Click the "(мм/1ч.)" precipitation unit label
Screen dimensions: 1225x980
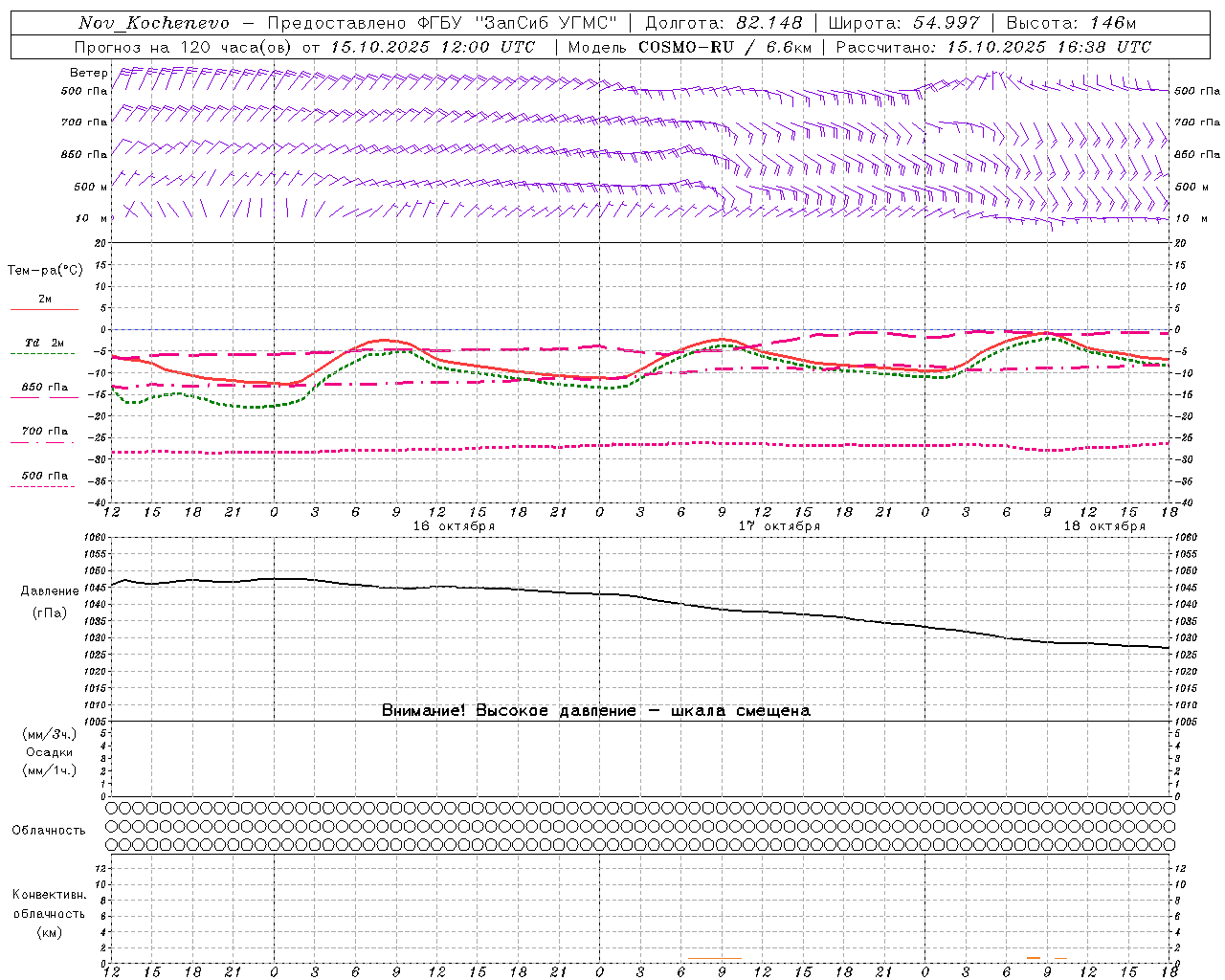[x=50, y=770]
